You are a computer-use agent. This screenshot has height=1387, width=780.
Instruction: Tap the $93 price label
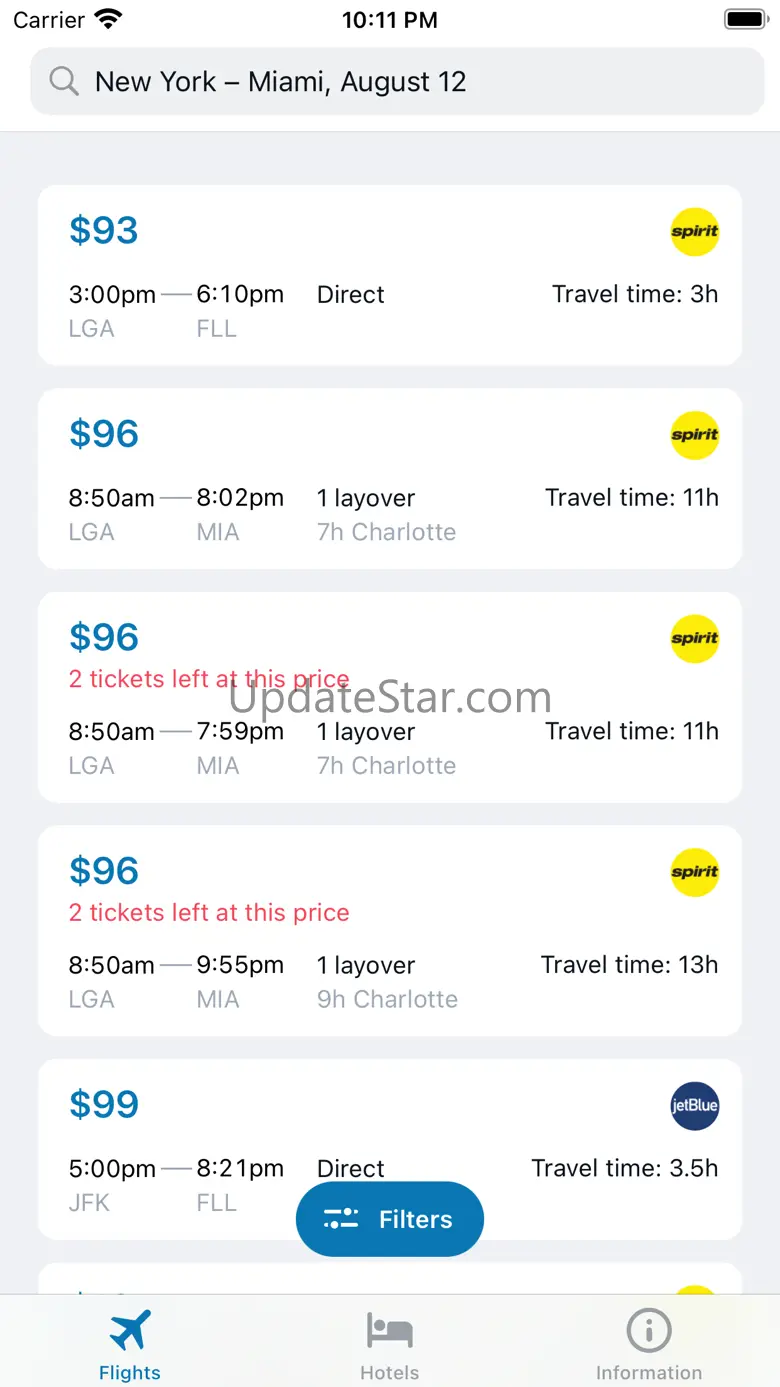[x=104, y=231]
